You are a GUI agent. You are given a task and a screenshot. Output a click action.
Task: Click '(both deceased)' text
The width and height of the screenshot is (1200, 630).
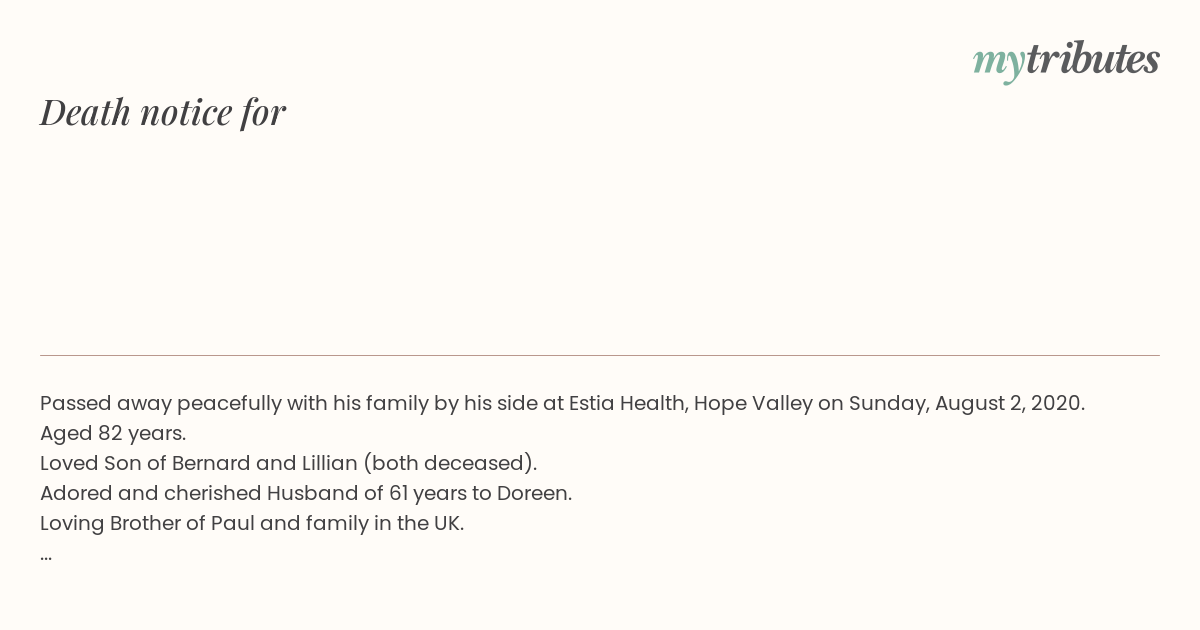coord(450,463)
